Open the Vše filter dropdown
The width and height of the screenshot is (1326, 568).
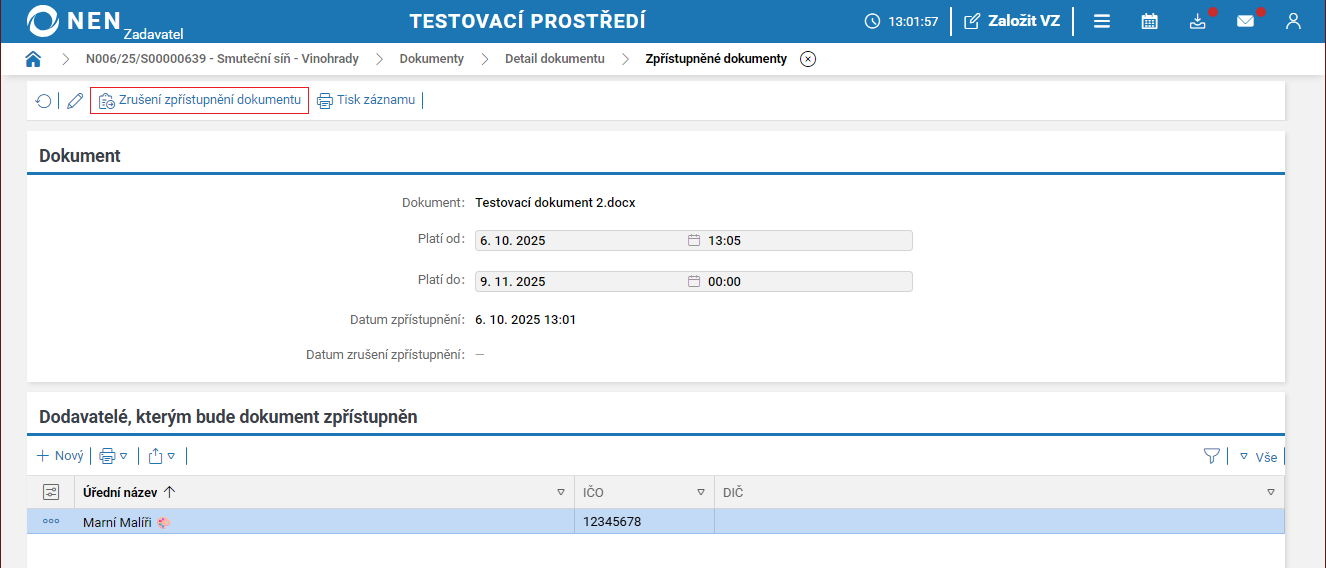(x=1259, y=457)
